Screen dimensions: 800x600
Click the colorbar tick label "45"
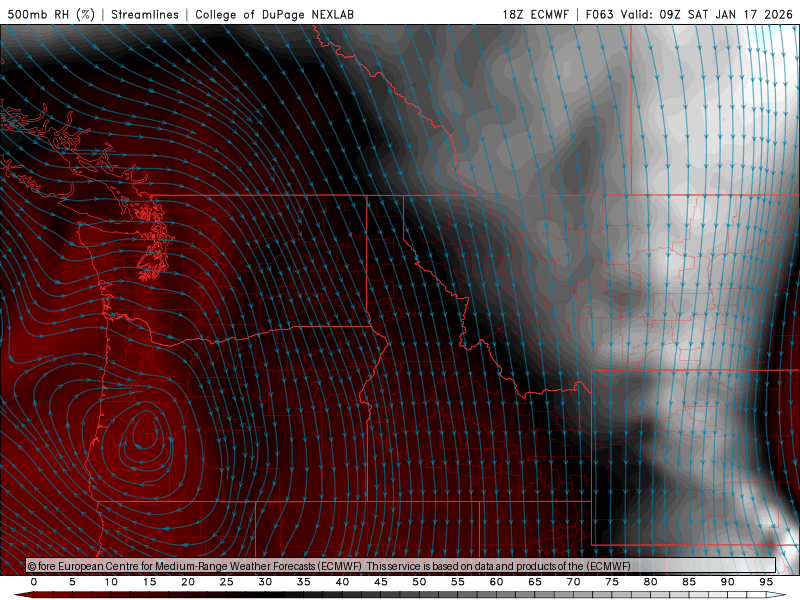[381, 582]
